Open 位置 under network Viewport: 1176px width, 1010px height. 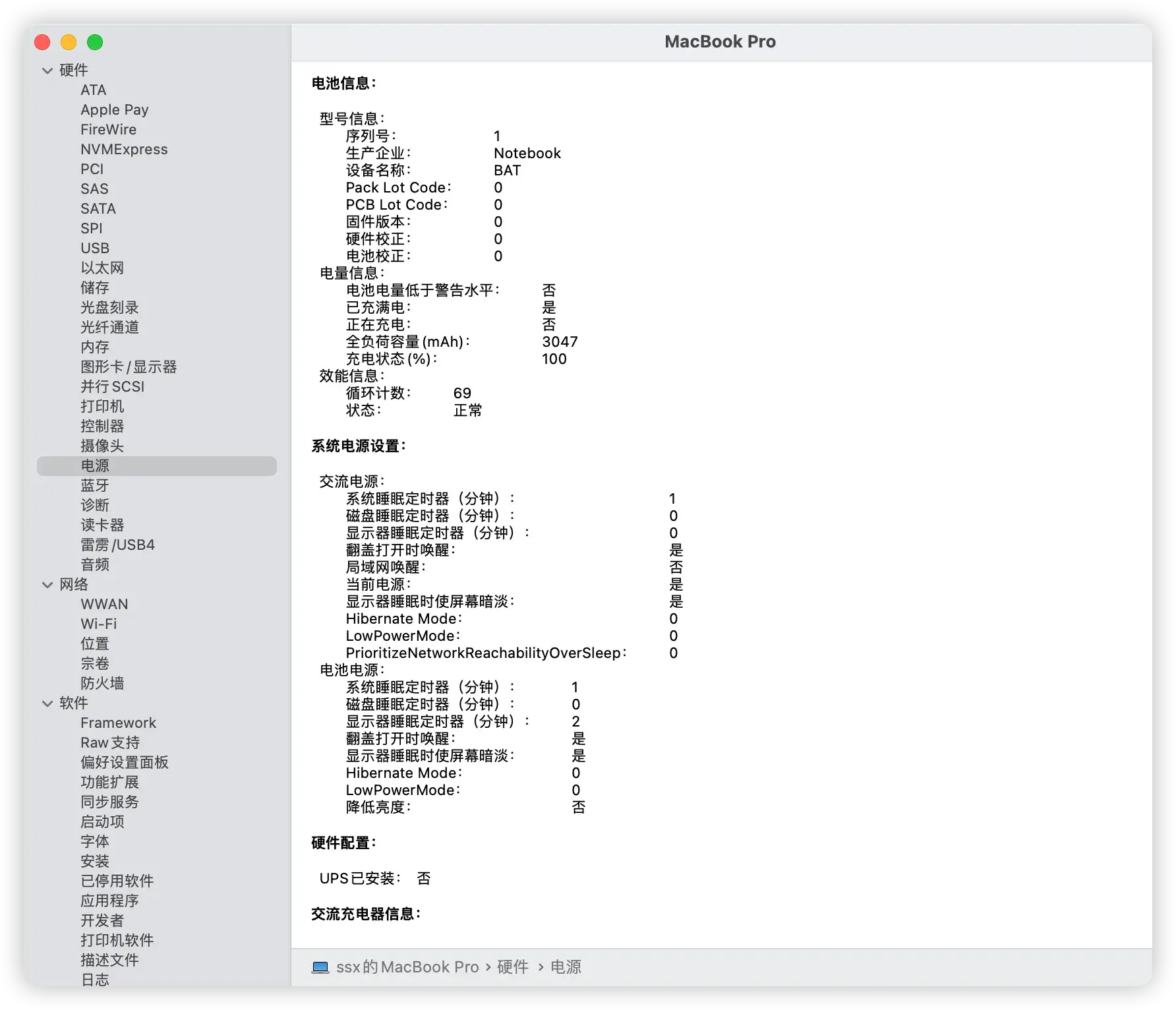click(x=95, y=644)
